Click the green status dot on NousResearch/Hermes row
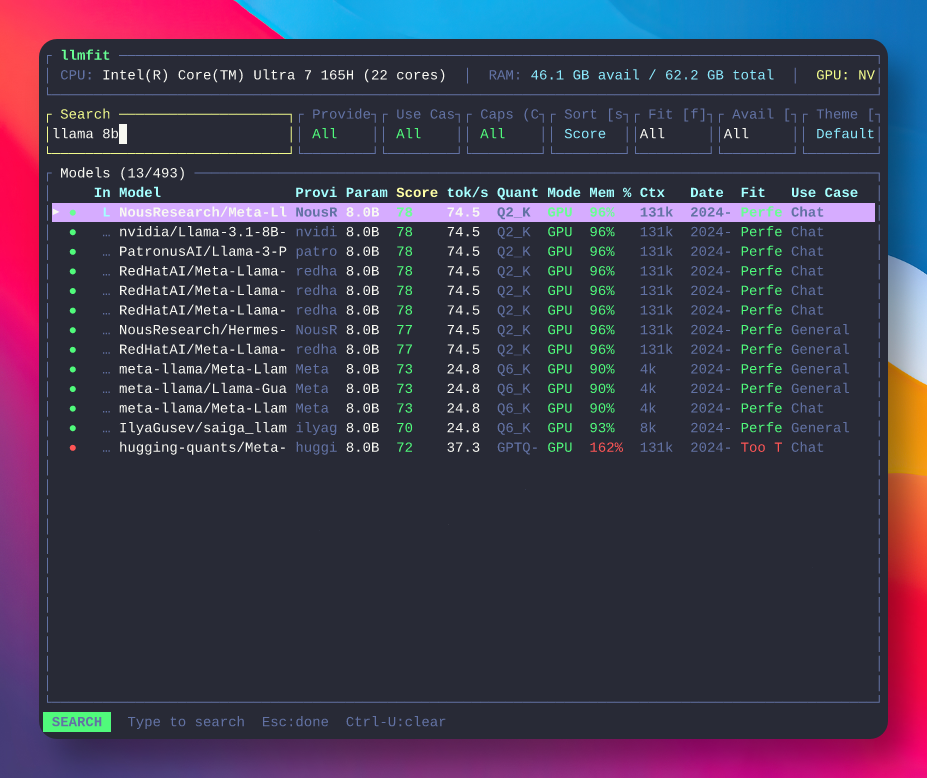The height and width of the screenshot is (778, 927). [73, 330]
